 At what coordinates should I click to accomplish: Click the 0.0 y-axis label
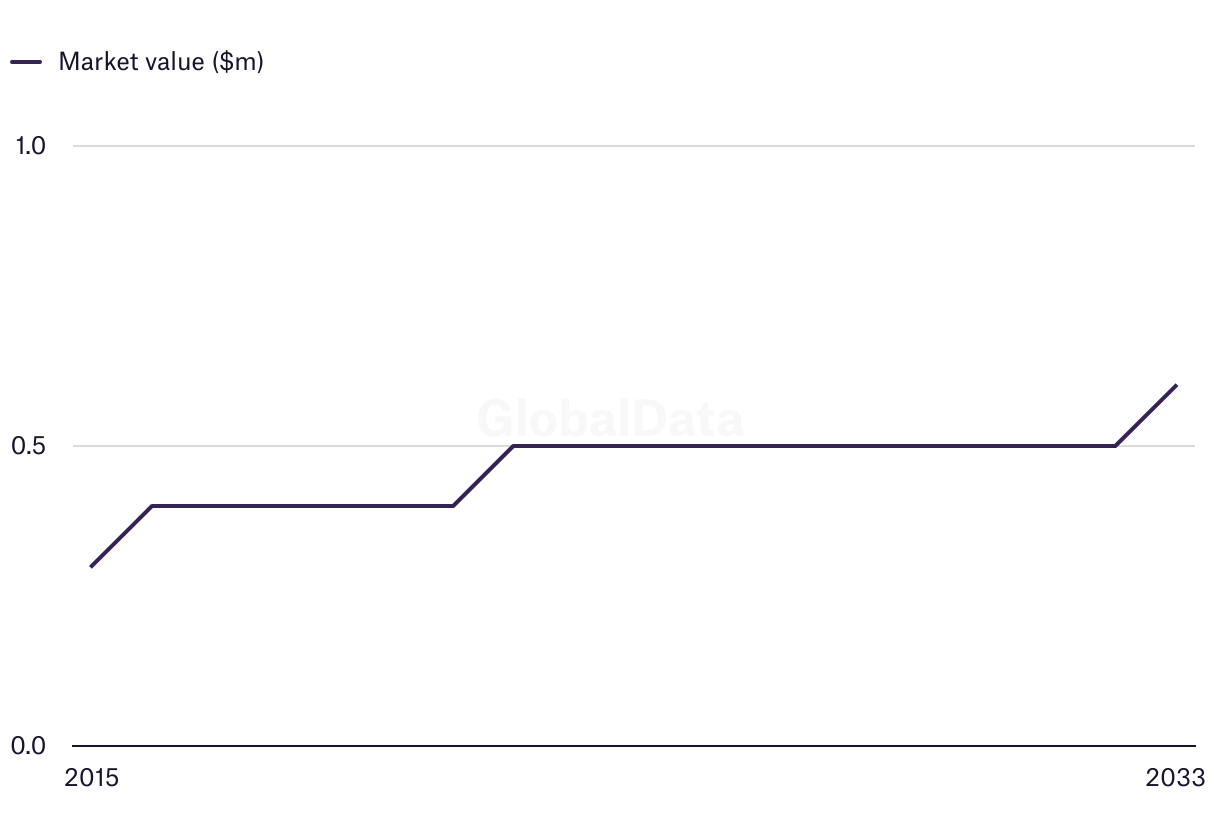coord(29,746)
